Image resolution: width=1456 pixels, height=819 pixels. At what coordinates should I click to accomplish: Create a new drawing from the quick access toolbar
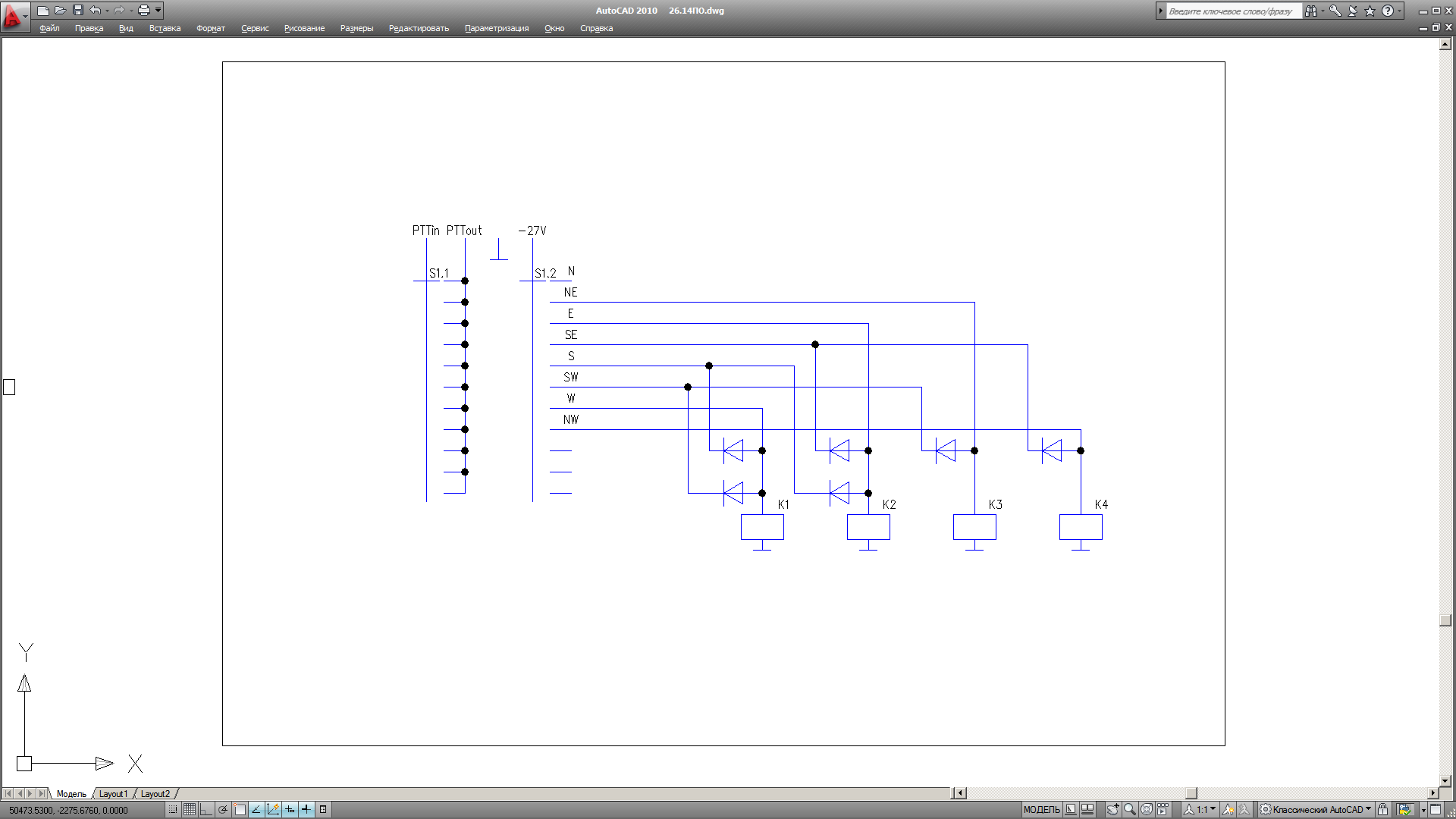[43, 11]
